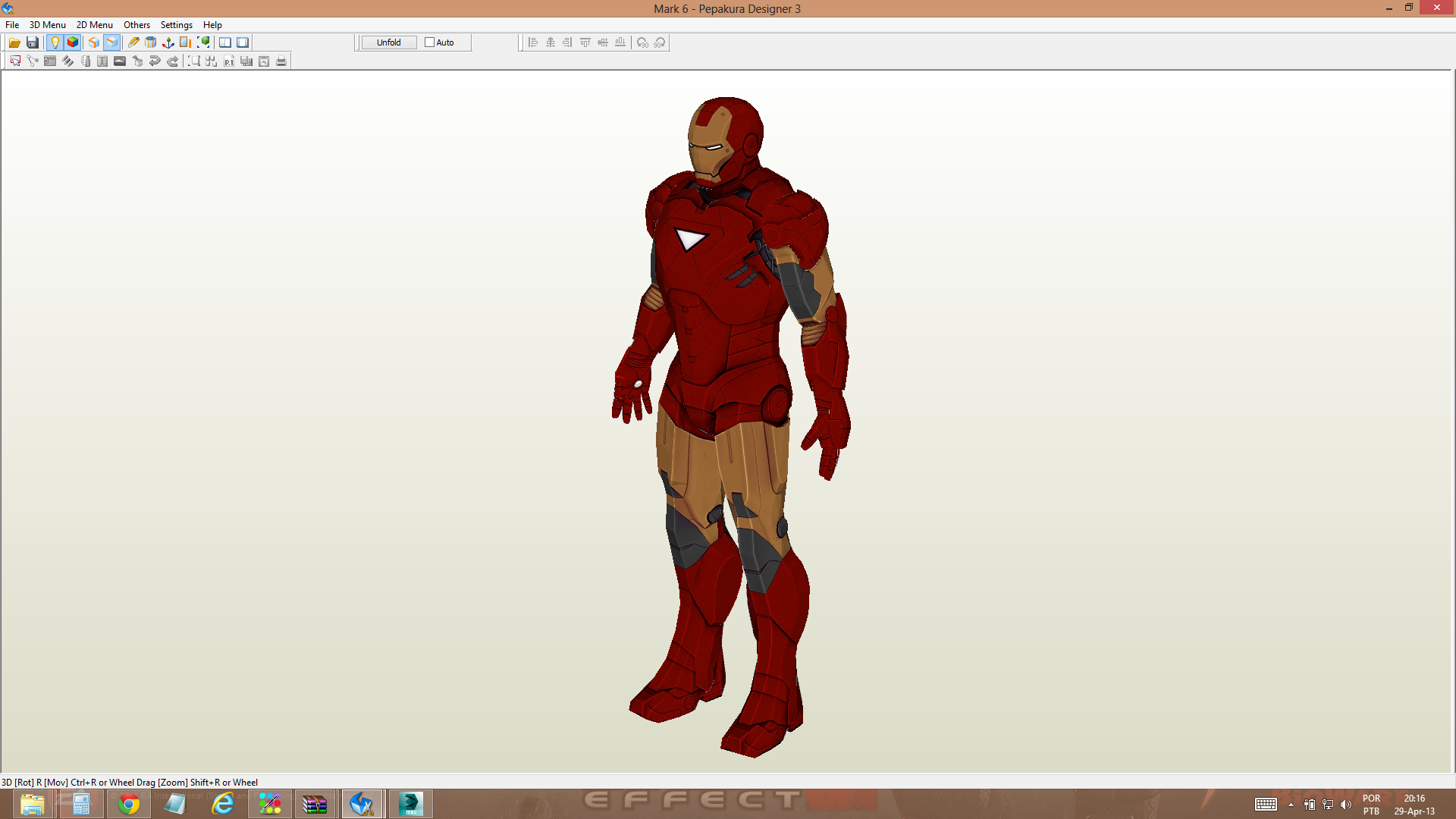The width and height of the screenshot is (1456, 819).
Task: Click the POR PTB language indicator
Action: [x=1371, y=805]
